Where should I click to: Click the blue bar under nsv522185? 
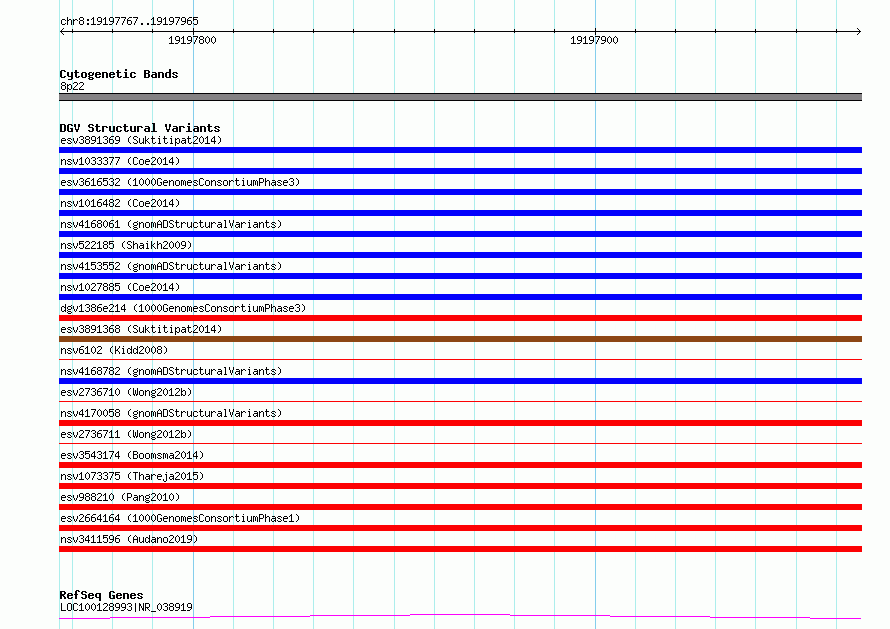coord(460,255)
